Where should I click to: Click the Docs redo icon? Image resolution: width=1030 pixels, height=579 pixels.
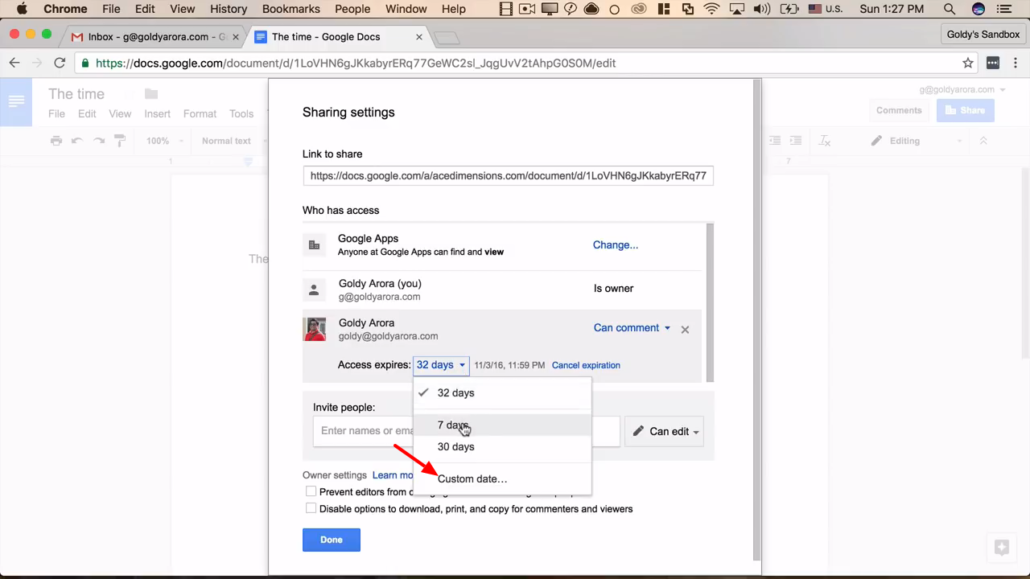coord(99,141)
